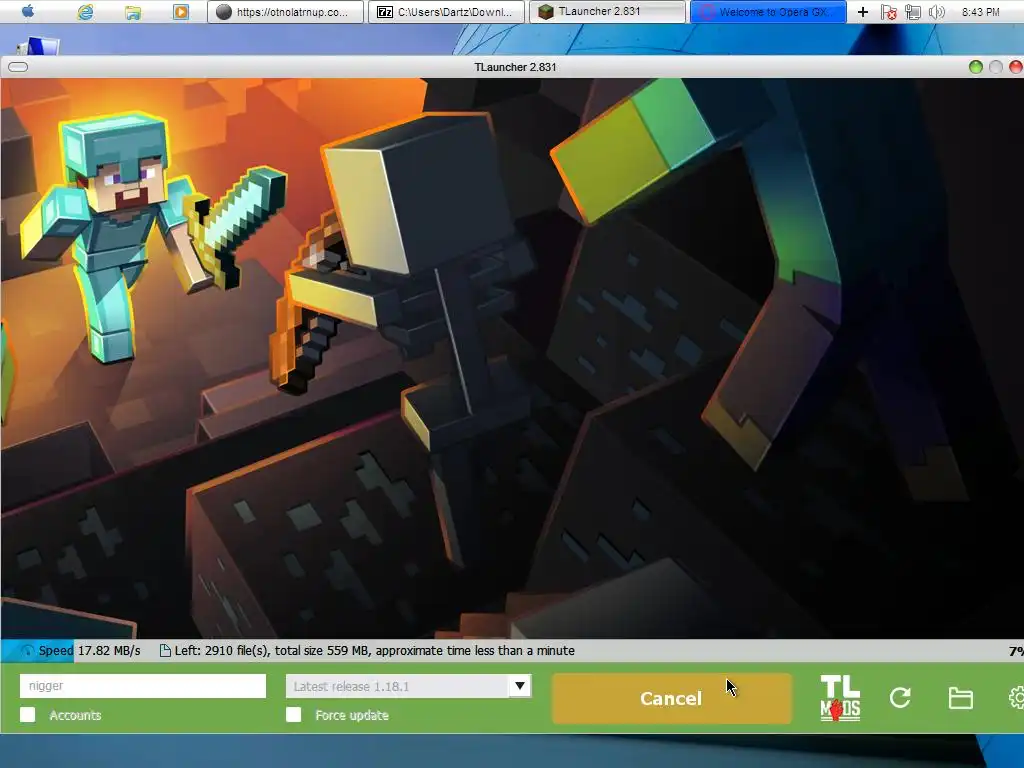
Task: Toggle the Accounts checkbox
Action: pos(27,714)
